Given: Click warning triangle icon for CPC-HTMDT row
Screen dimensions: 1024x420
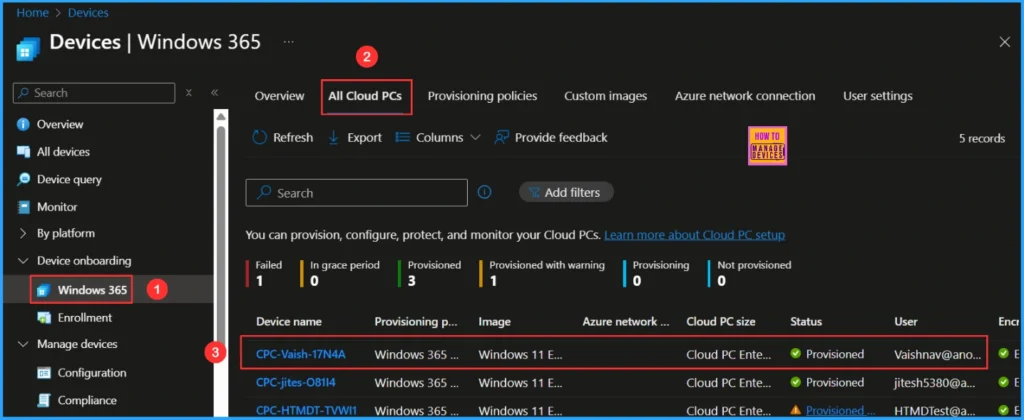Looking at the screenshot, I should coord(795,410).
